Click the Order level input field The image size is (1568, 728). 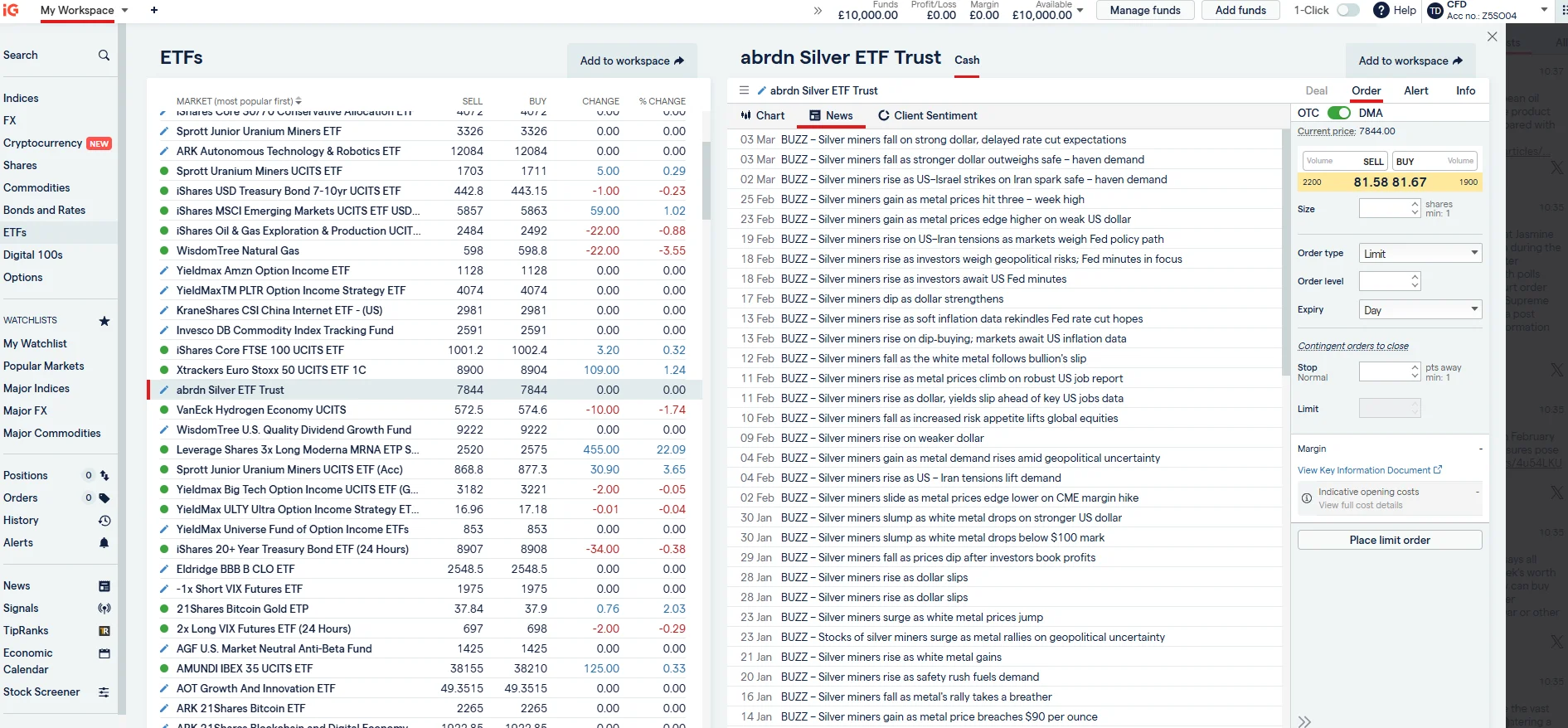(1385, 281)
